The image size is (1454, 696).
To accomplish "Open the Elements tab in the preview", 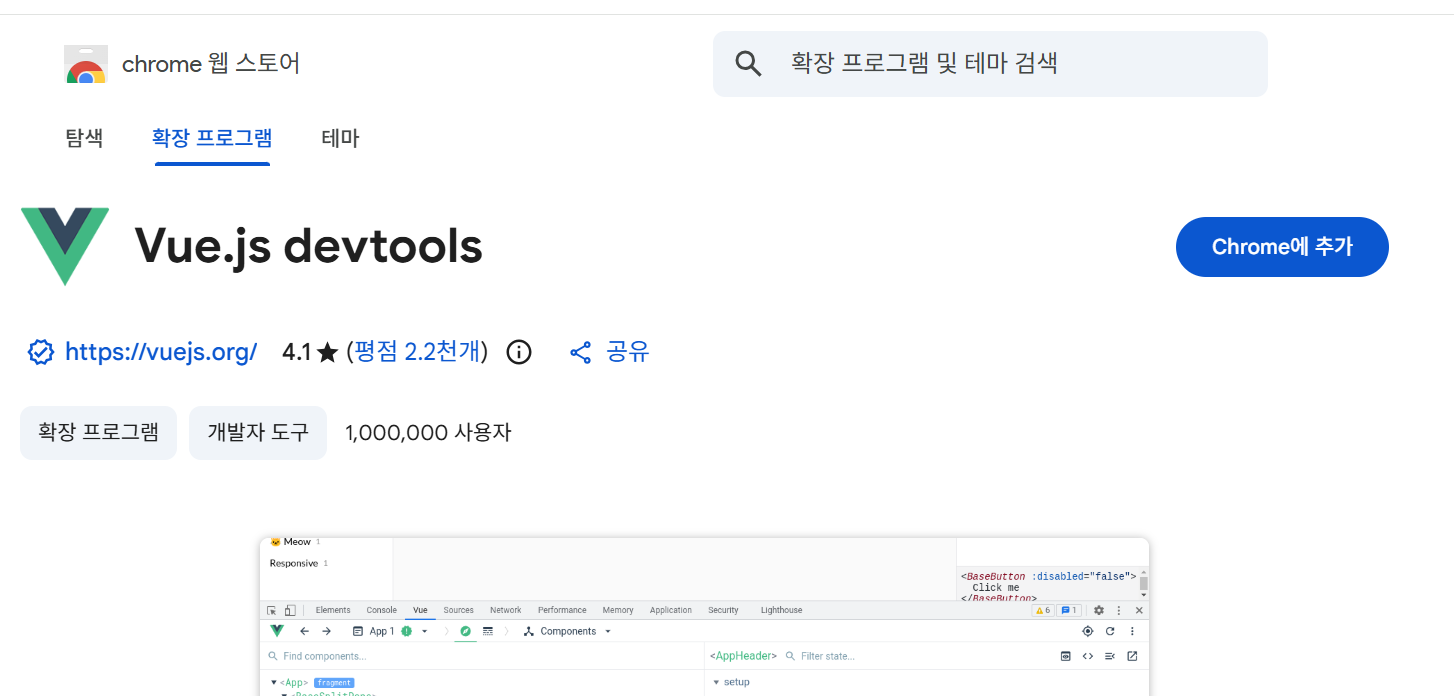I will point(333,610).
